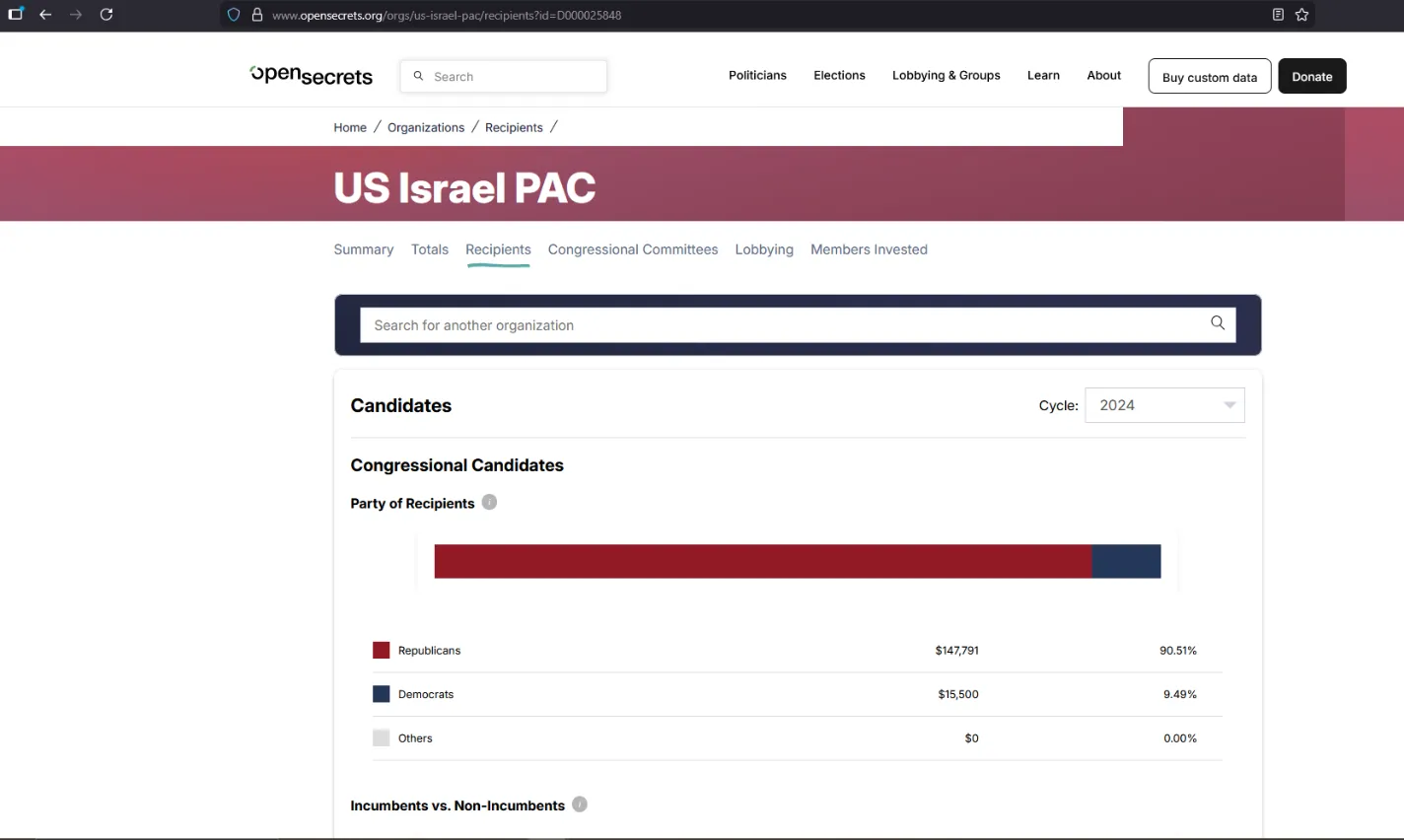Select the Recipients tab
Image resolution: width=1404 pixels, height=840 pixels.
pos(498,250)
